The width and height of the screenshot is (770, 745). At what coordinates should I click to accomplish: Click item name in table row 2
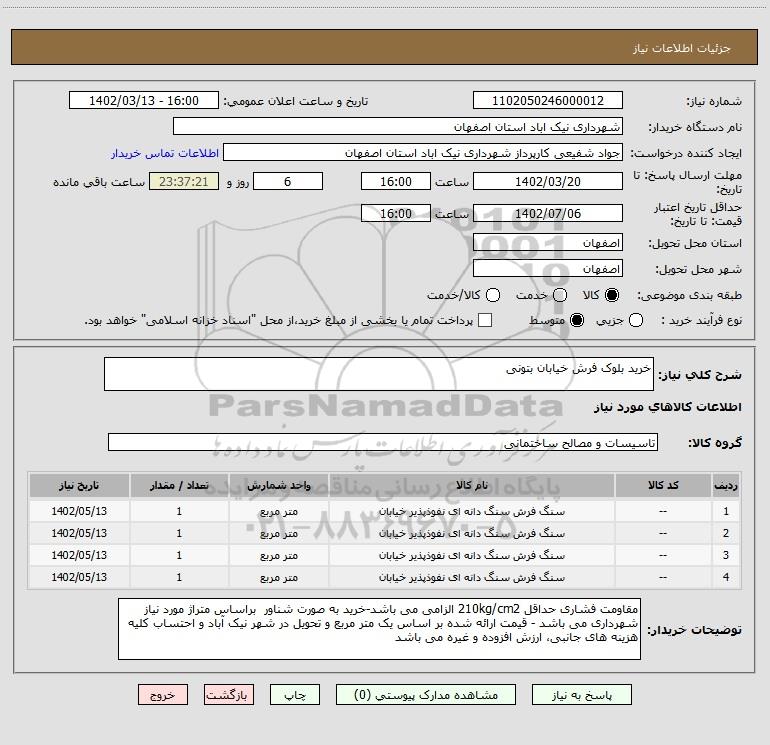pyautogui.click(x=471, y=533)
